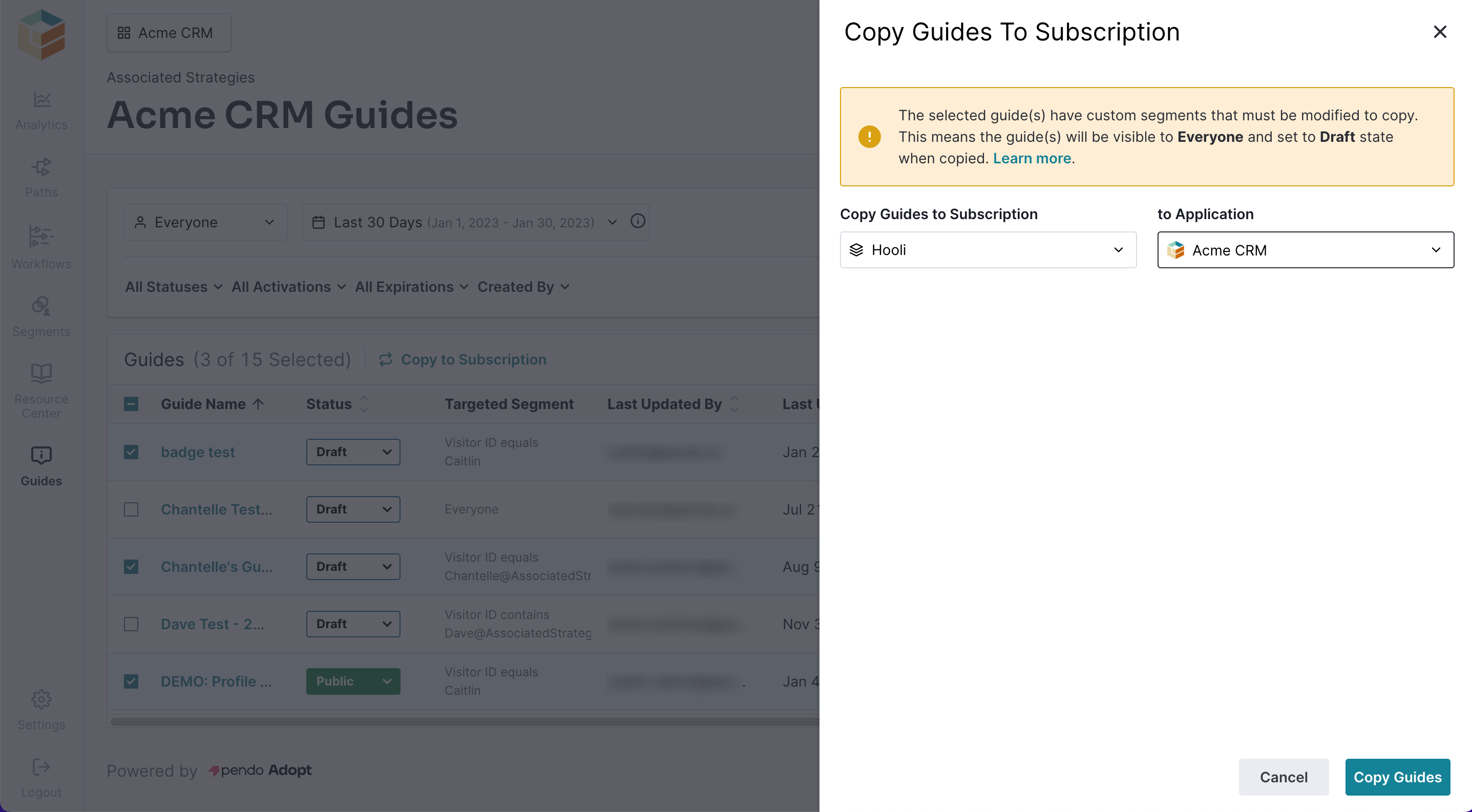Open status dropdown for Chantelle Test...

(x=353, y=509)
